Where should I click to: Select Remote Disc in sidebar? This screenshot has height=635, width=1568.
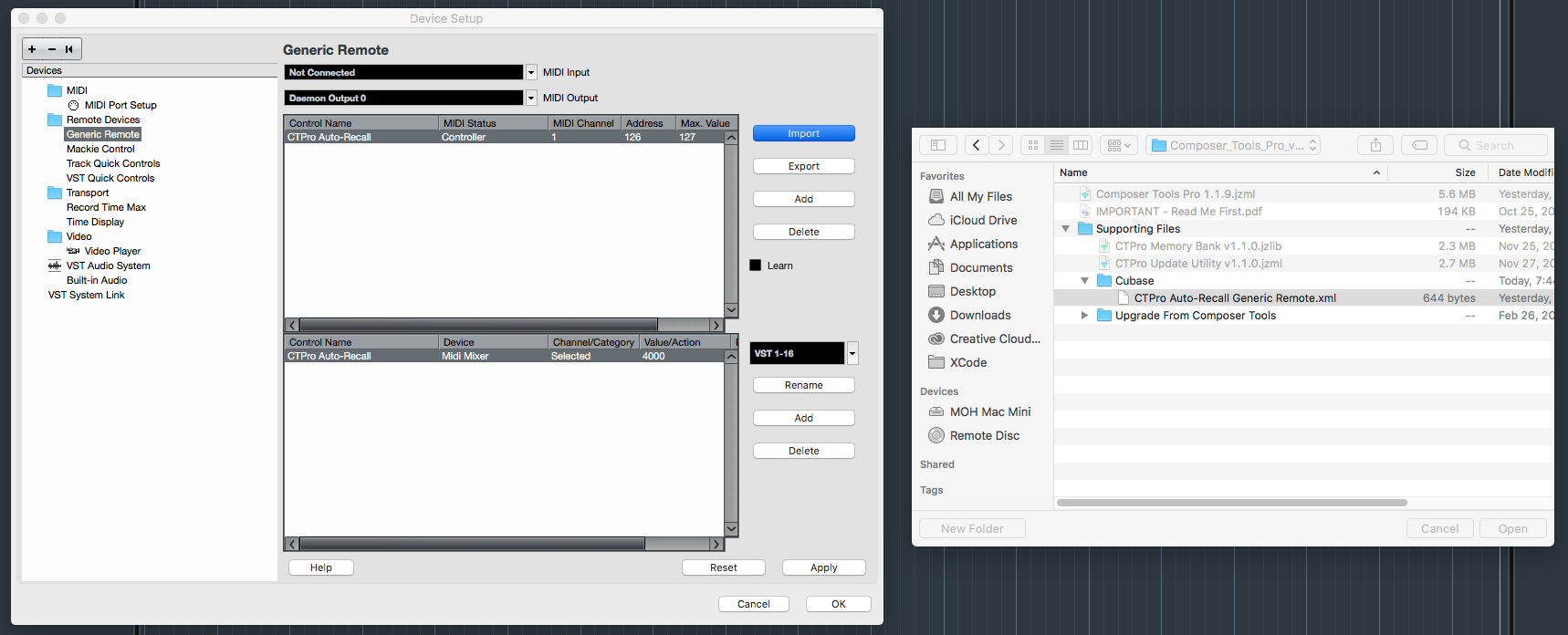coord(984,435)
